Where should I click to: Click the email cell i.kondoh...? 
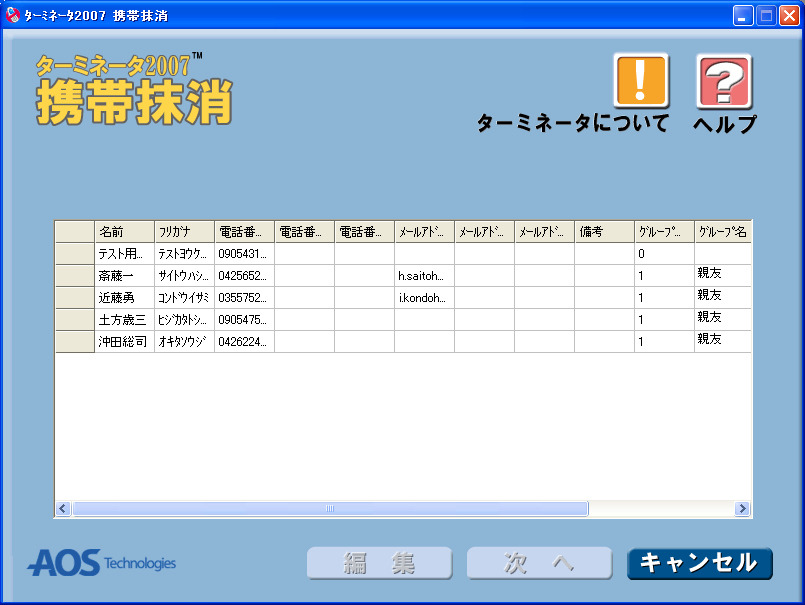point(425,298)
